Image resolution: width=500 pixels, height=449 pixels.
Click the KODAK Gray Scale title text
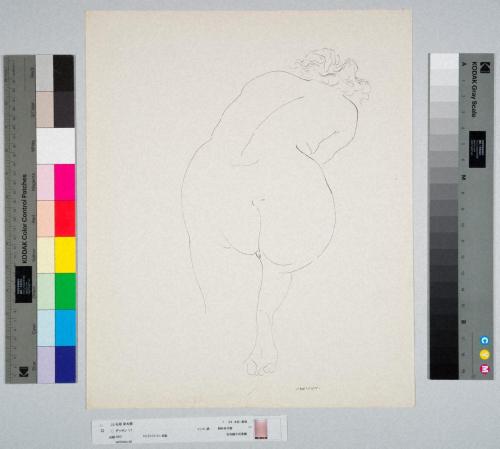474,89
